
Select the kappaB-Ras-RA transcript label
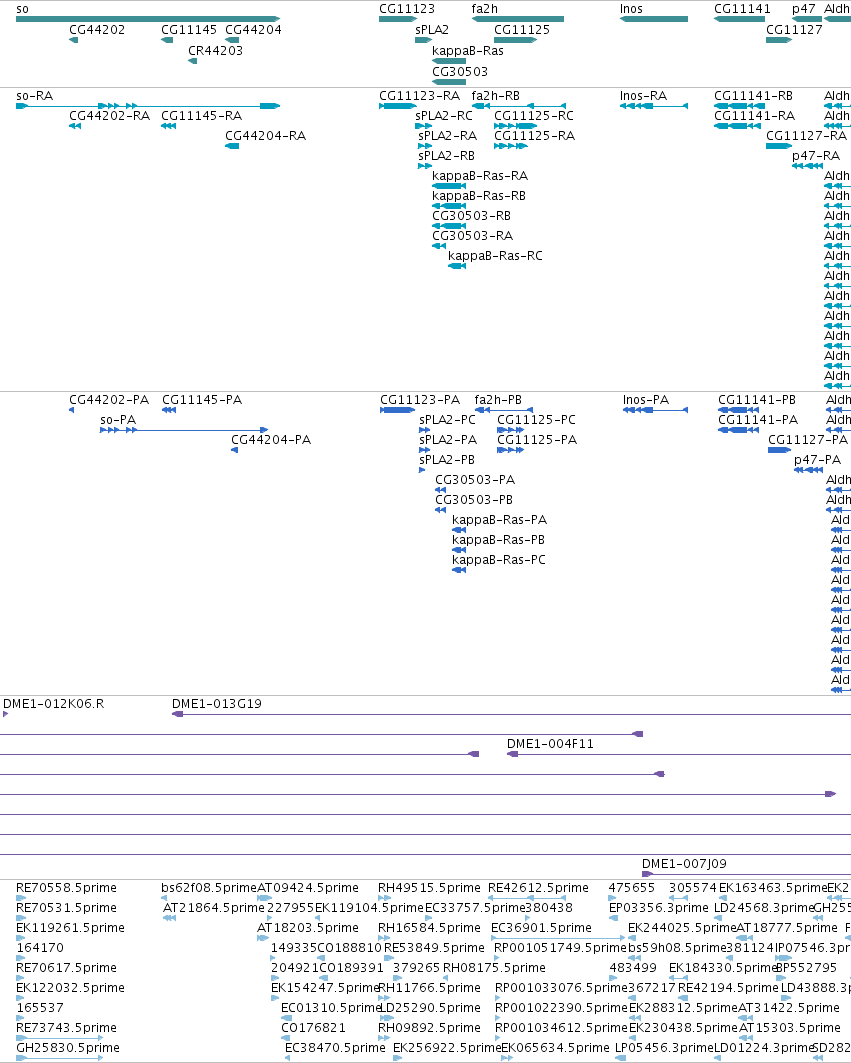click(479, 176)
